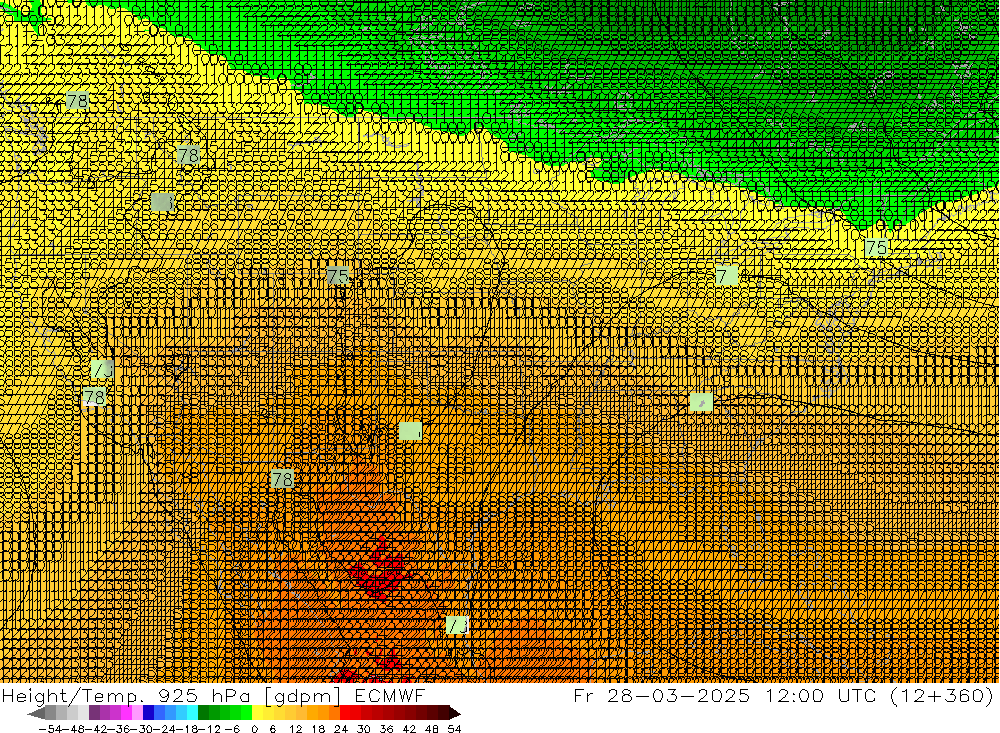Click the '36' legend value
The height and width of the screenshot is (733, 1000).
click(x=386, y=729)
